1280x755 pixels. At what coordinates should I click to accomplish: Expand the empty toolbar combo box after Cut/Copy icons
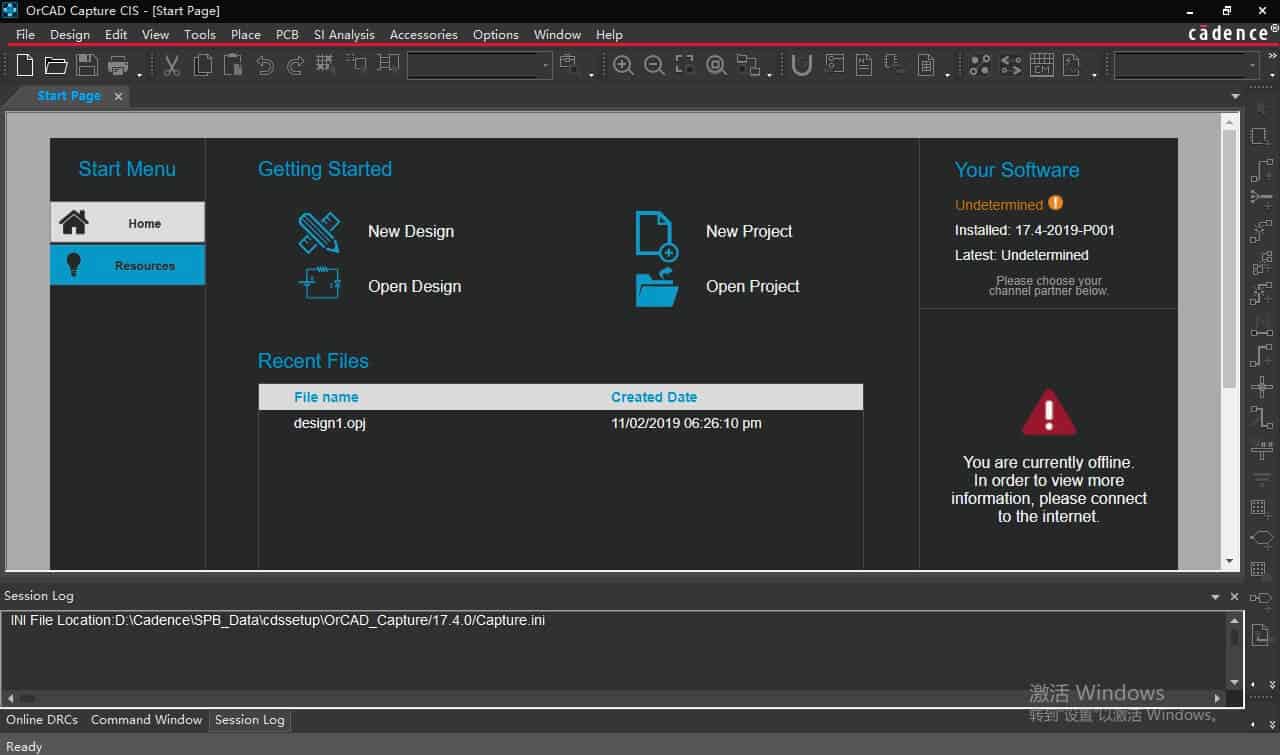pos(545,66)
